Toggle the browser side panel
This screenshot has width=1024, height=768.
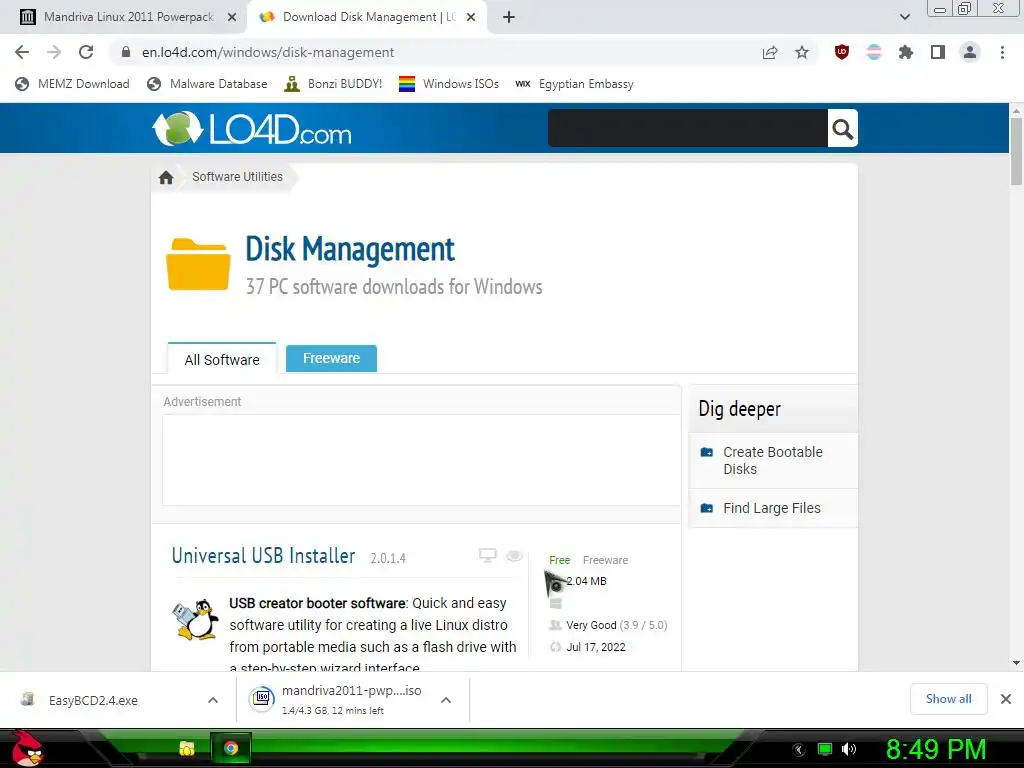(x=938, y=52)
